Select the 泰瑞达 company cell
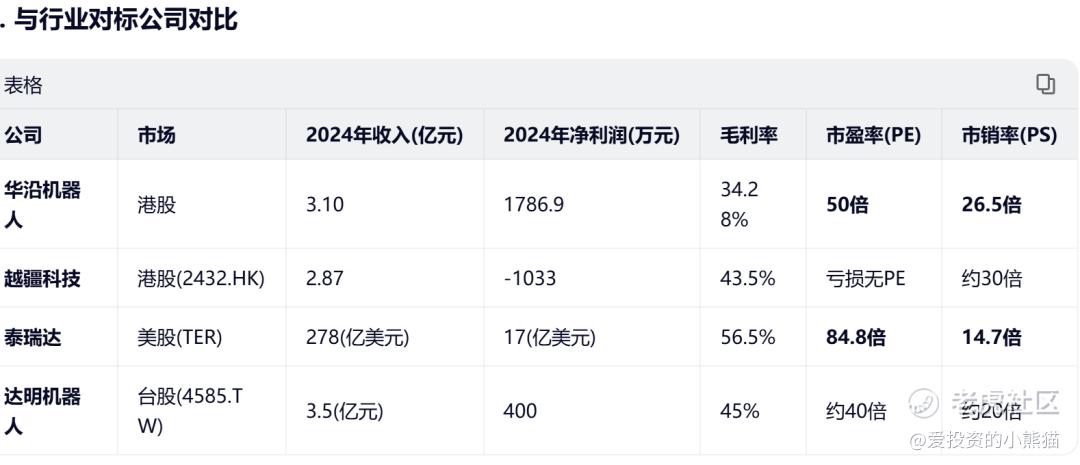The image size is (1080, 465). tap(33, 337)
